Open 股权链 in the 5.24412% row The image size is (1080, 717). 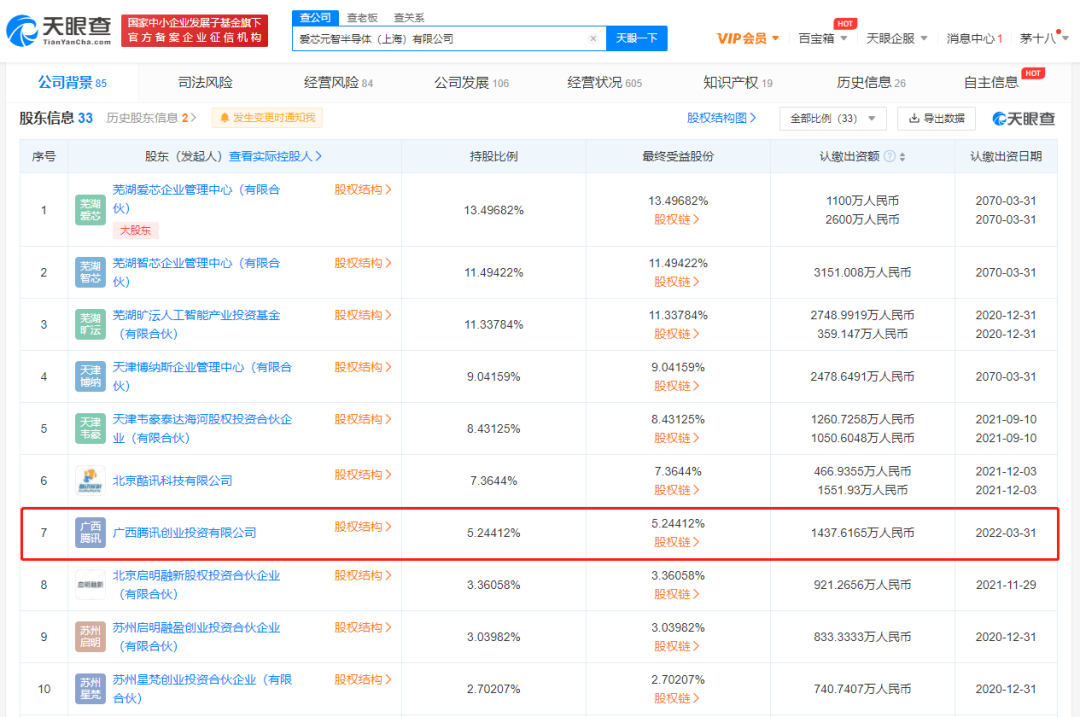(676, 542)
